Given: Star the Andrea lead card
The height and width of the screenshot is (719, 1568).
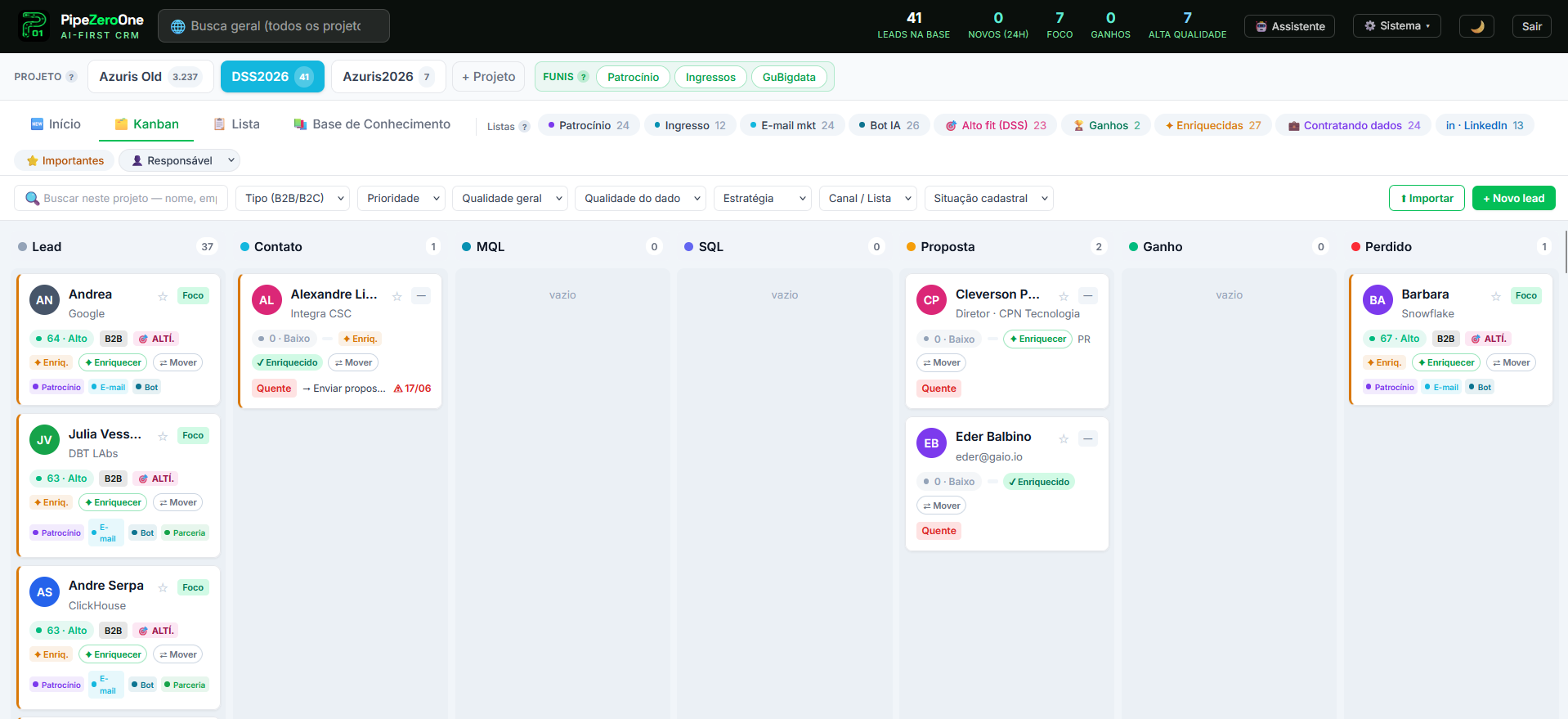Looking at the screenshot, I should tap(163, 296).
